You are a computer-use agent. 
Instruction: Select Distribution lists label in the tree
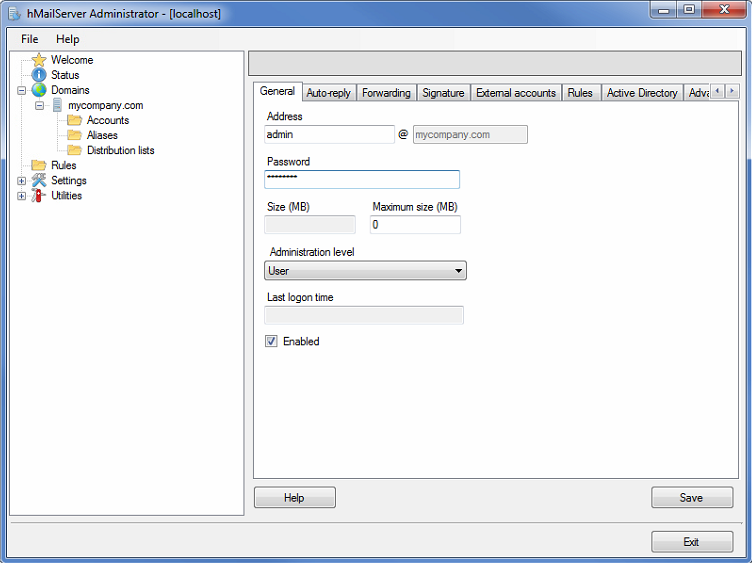tap(120, 150)
